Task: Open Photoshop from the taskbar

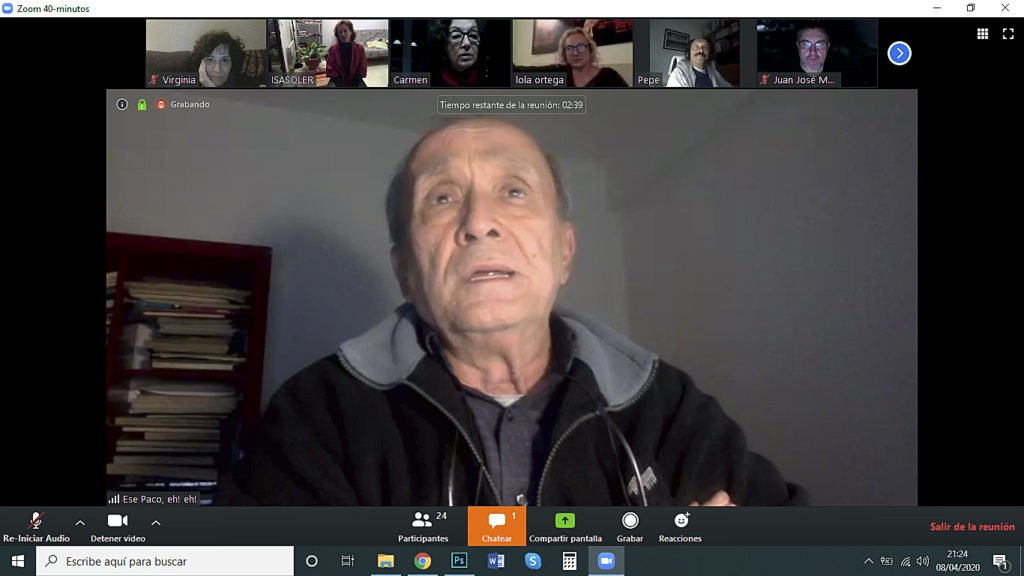Action: [459, 561]
